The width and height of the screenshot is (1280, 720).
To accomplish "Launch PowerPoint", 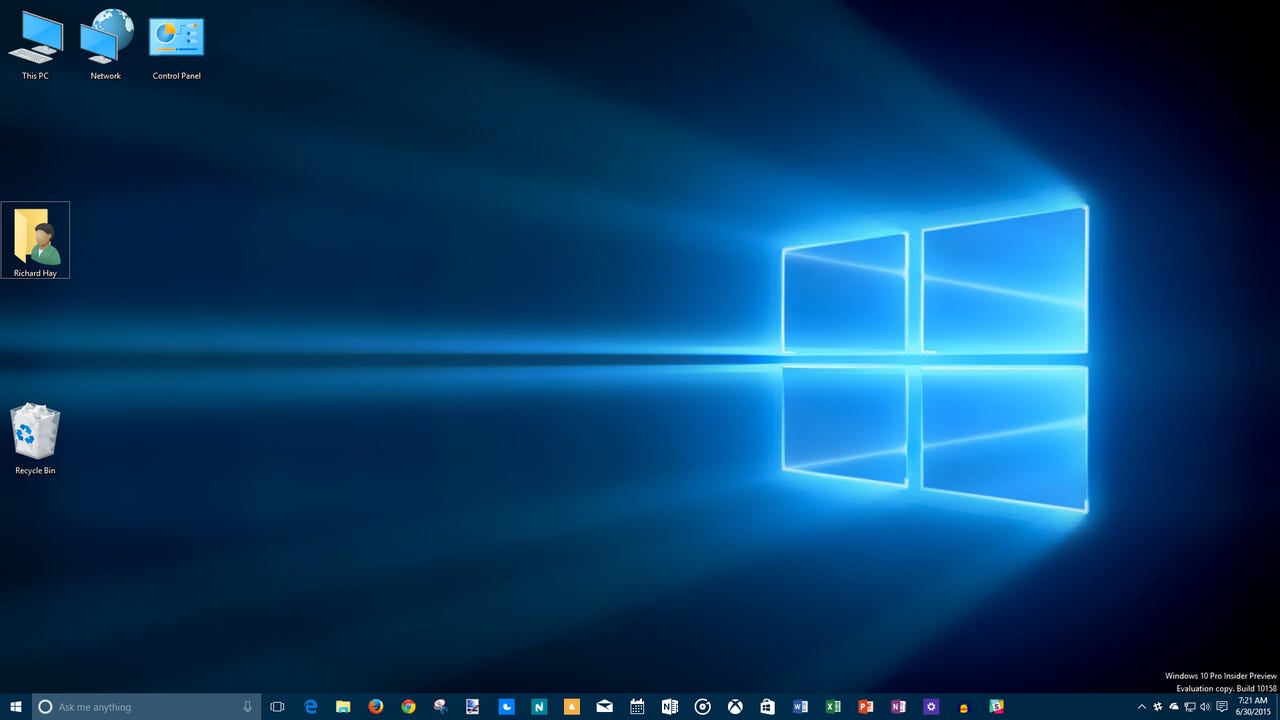I will pyautogui.click(x=865, y=707).
